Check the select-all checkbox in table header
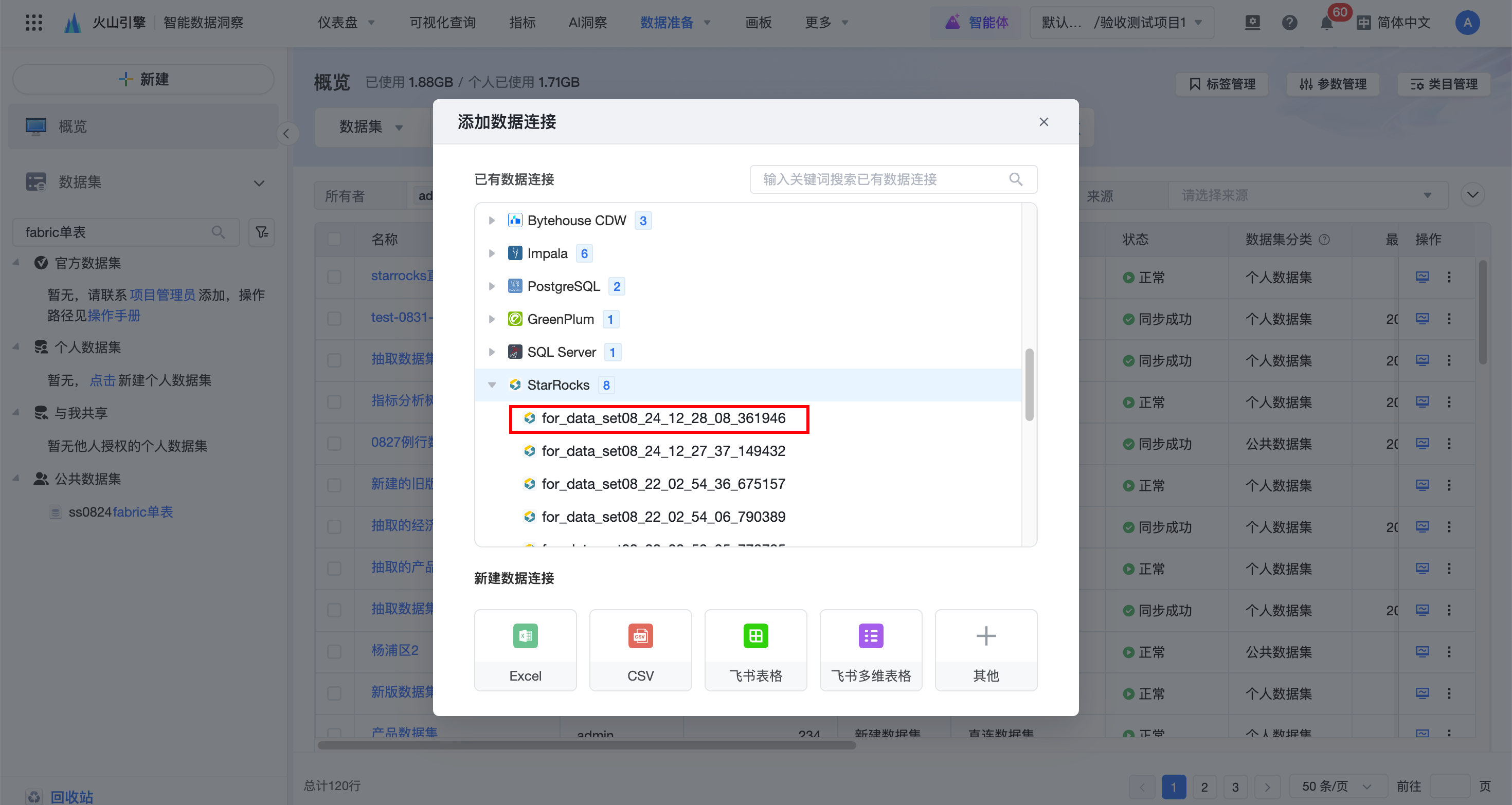The width and height of the screenshot is (1512, 805). [x=335, y=240]
